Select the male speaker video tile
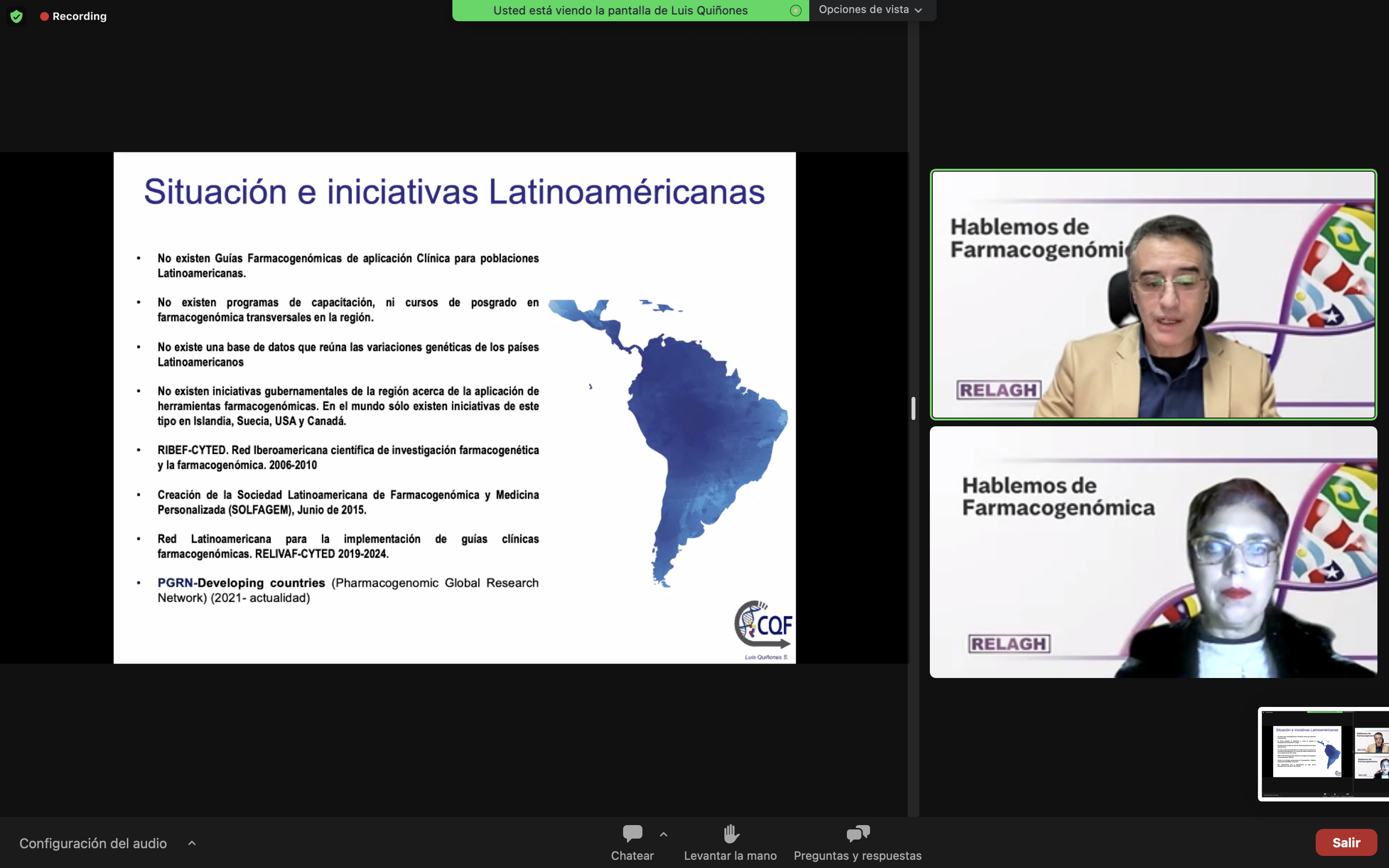 tap(1153, 295)
